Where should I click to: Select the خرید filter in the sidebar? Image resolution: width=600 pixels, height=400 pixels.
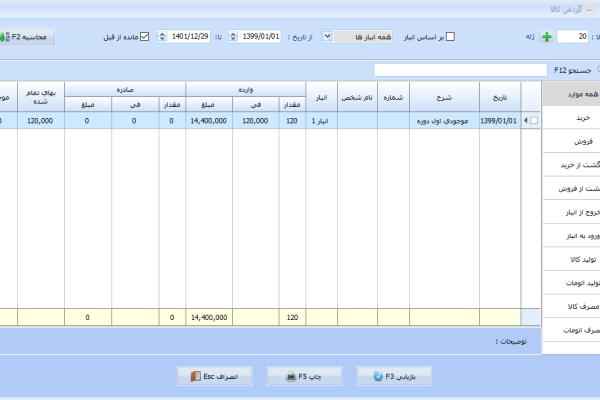pos(571,118)
